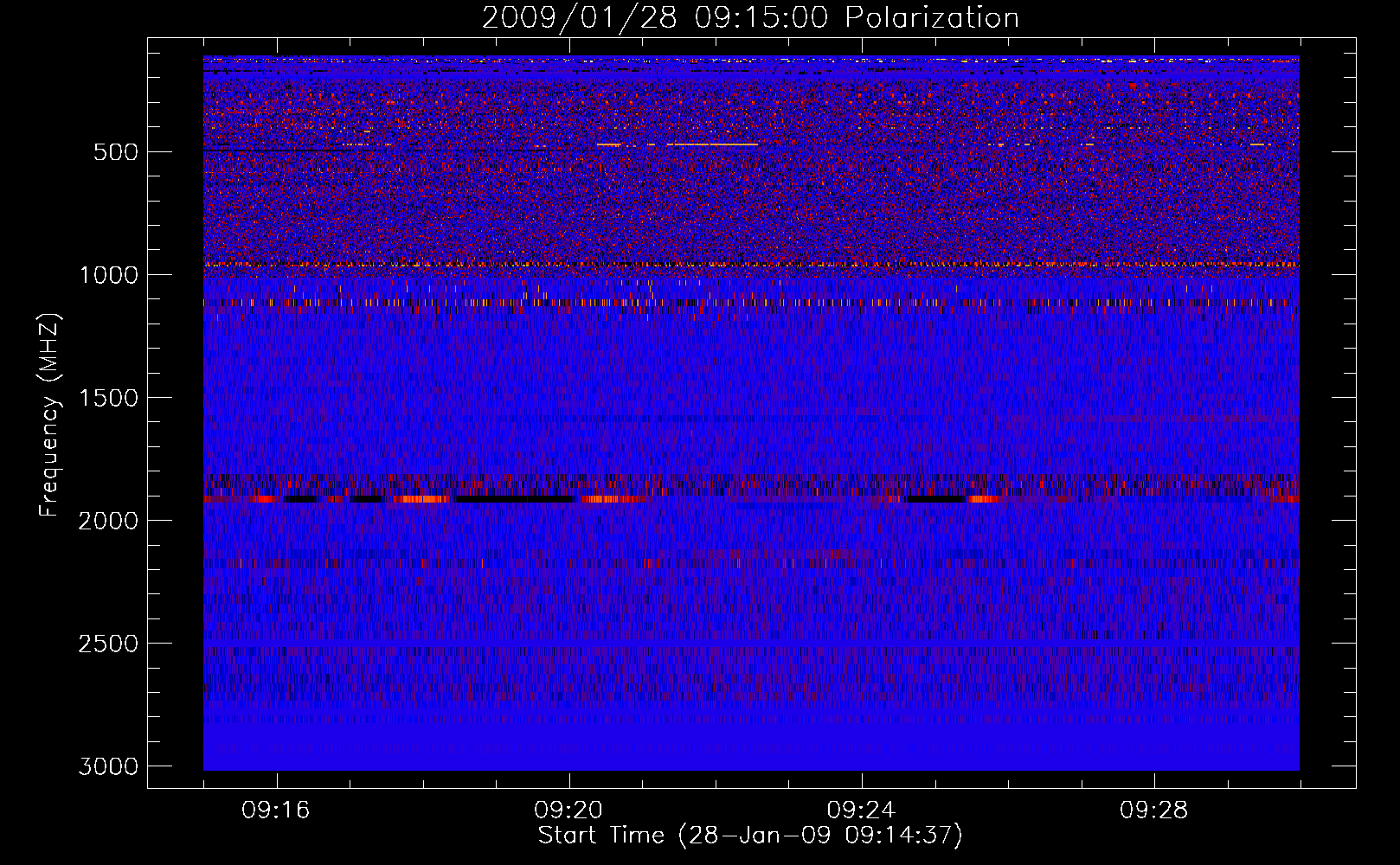Click the 09:16 time tick label

pyautogui.click(x=276, y=811)
